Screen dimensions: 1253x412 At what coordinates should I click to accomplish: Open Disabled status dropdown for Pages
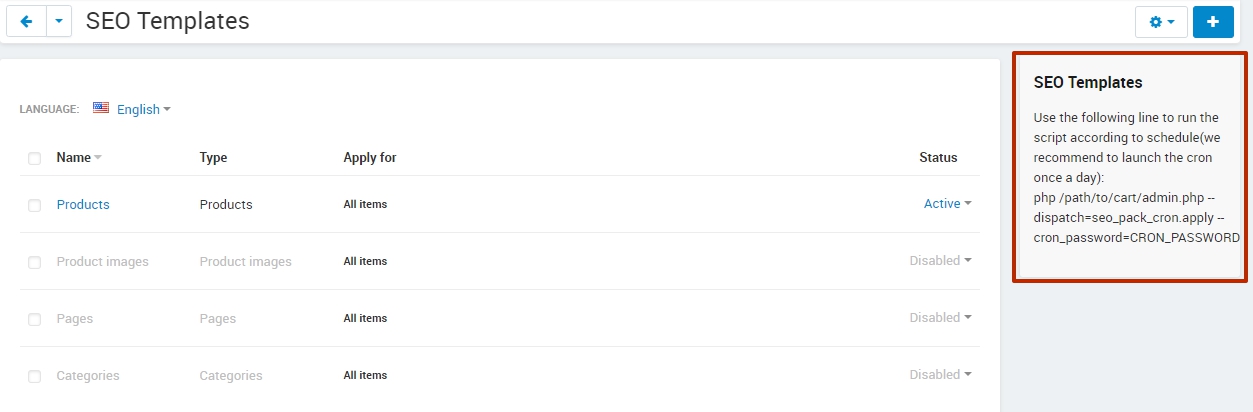tap(941, 317)
